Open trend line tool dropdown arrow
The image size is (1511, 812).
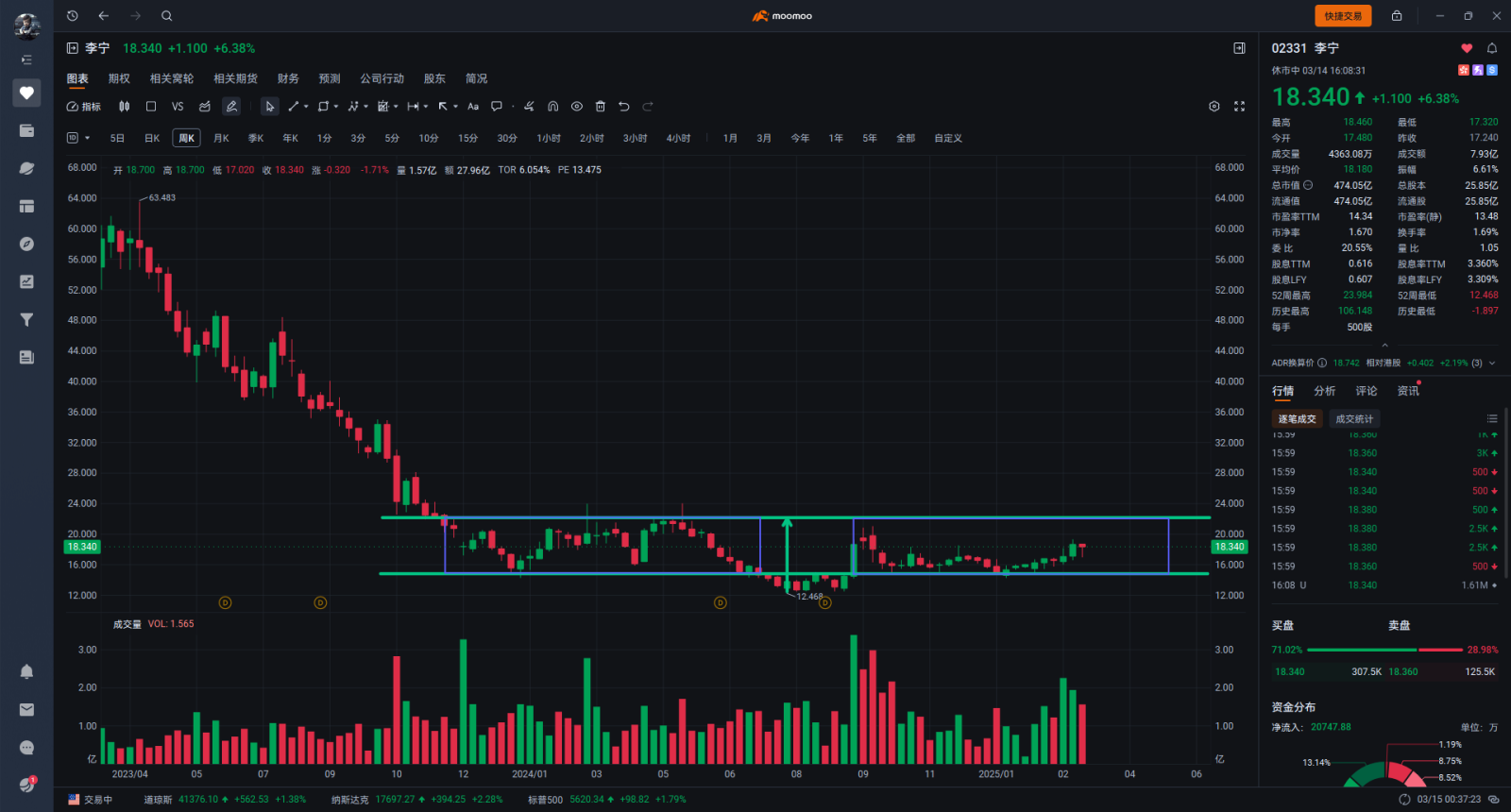tap(306, 107)
